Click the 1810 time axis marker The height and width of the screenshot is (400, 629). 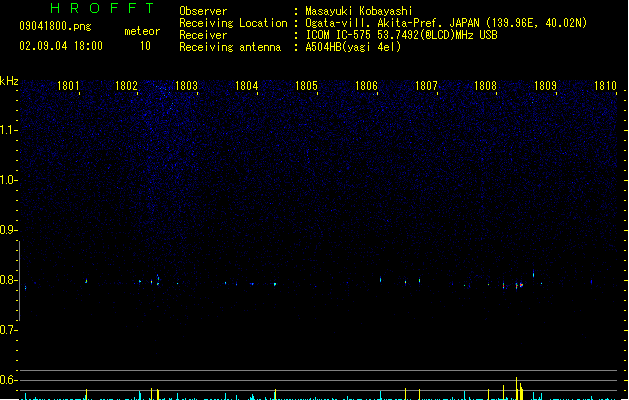pyautogui.click(x=605, y=86)
